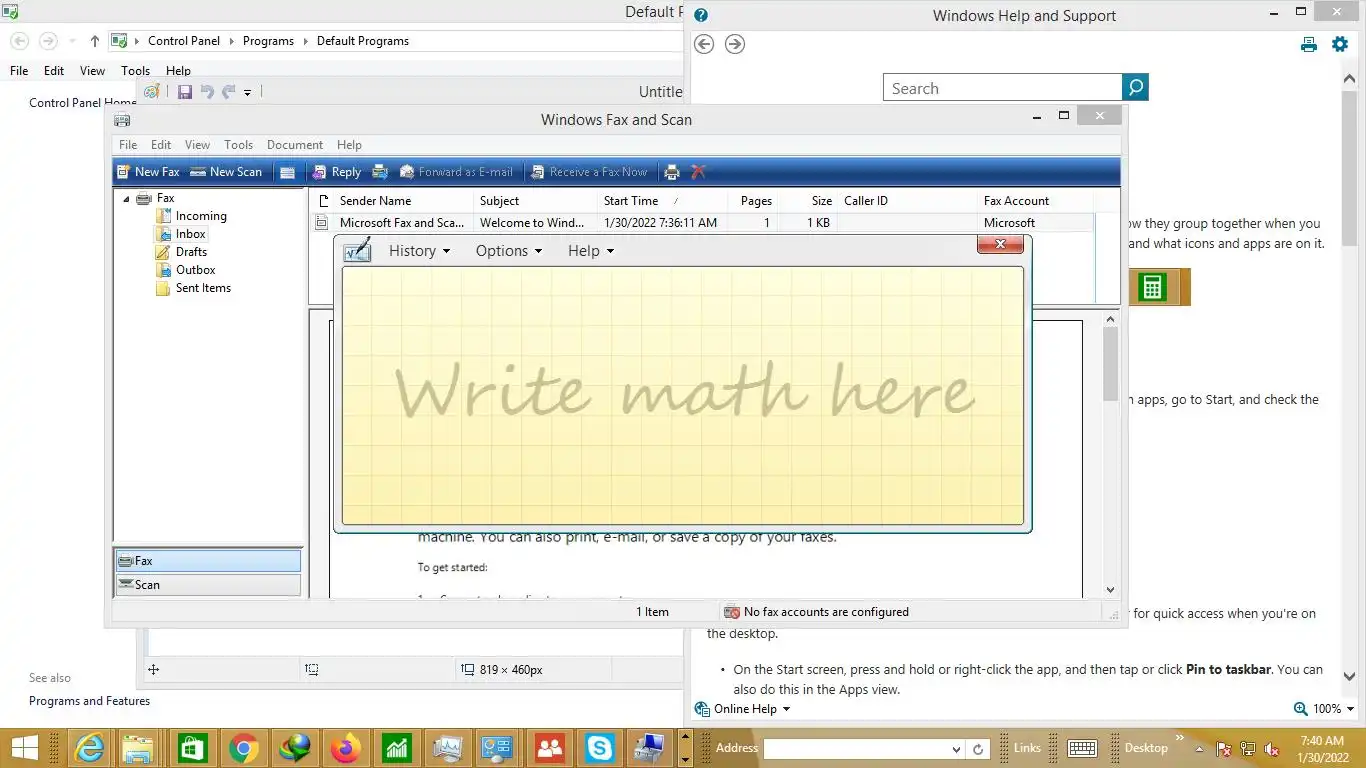Show hidden tray icons arrow
Screen dimensions: 1366x768
coord(1199,749)
